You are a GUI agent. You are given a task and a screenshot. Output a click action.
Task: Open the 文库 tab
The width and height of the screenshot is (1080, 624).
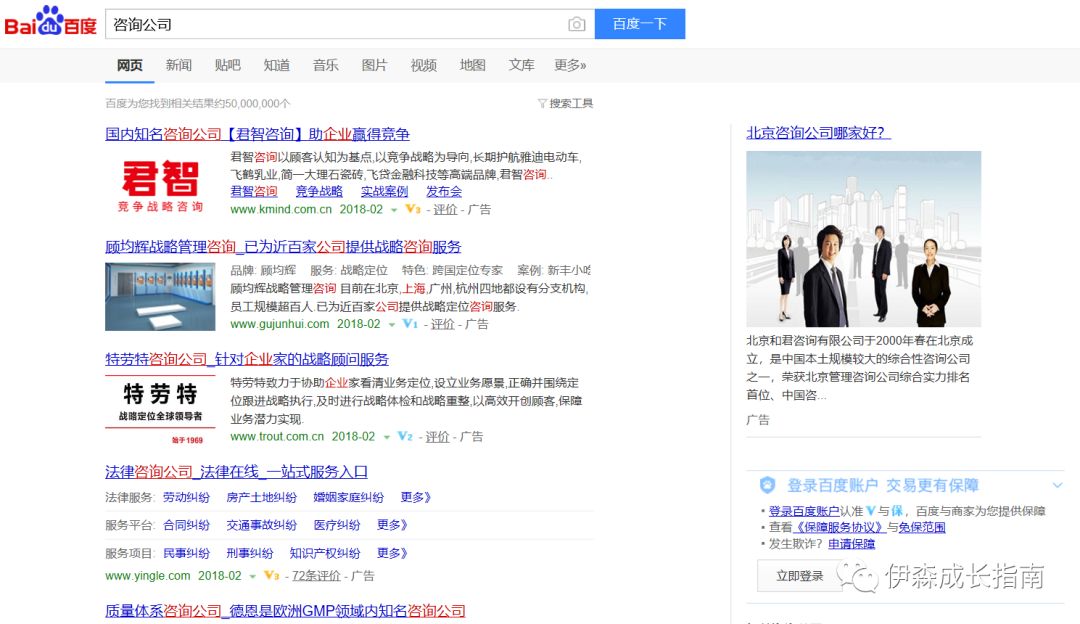[521, 65]
